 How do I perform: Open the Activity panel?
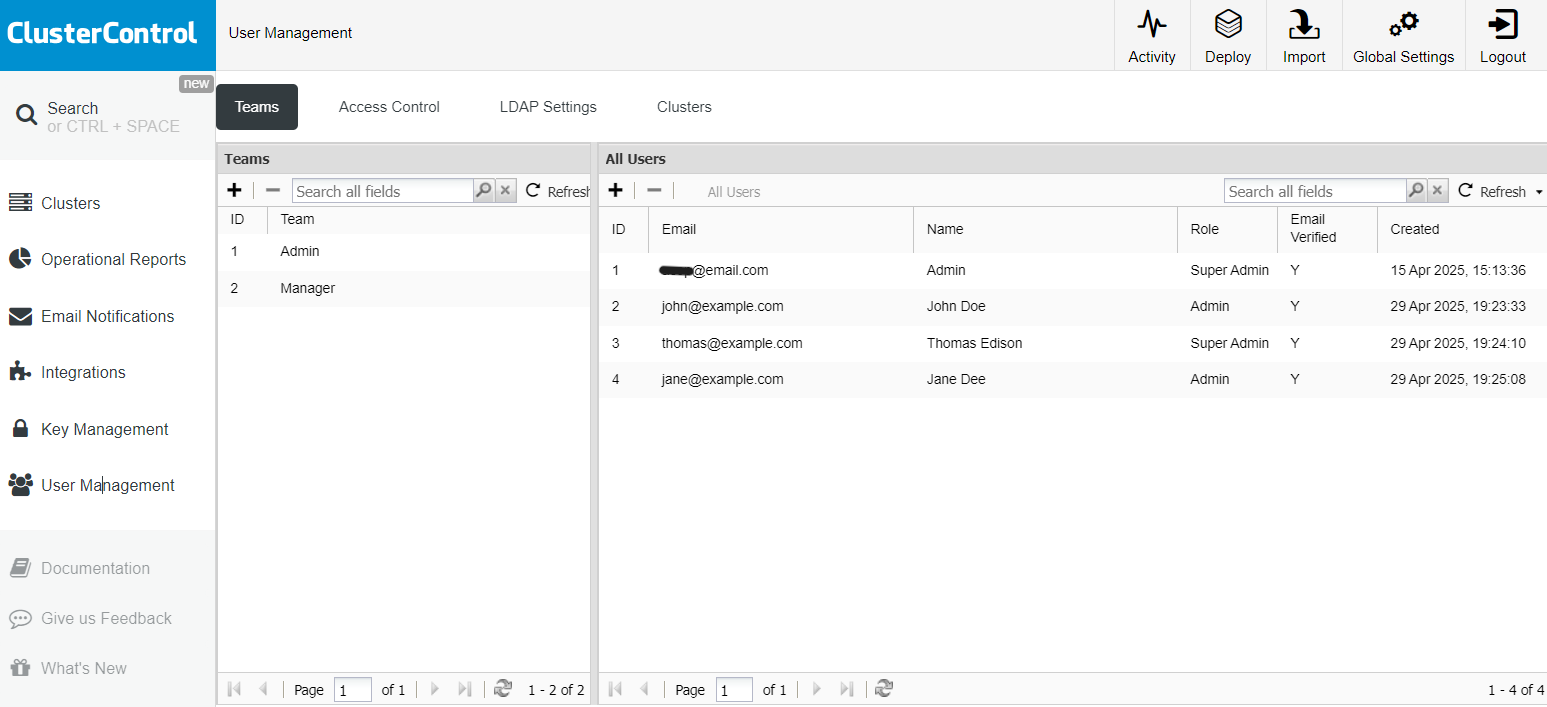(1152, 35)
